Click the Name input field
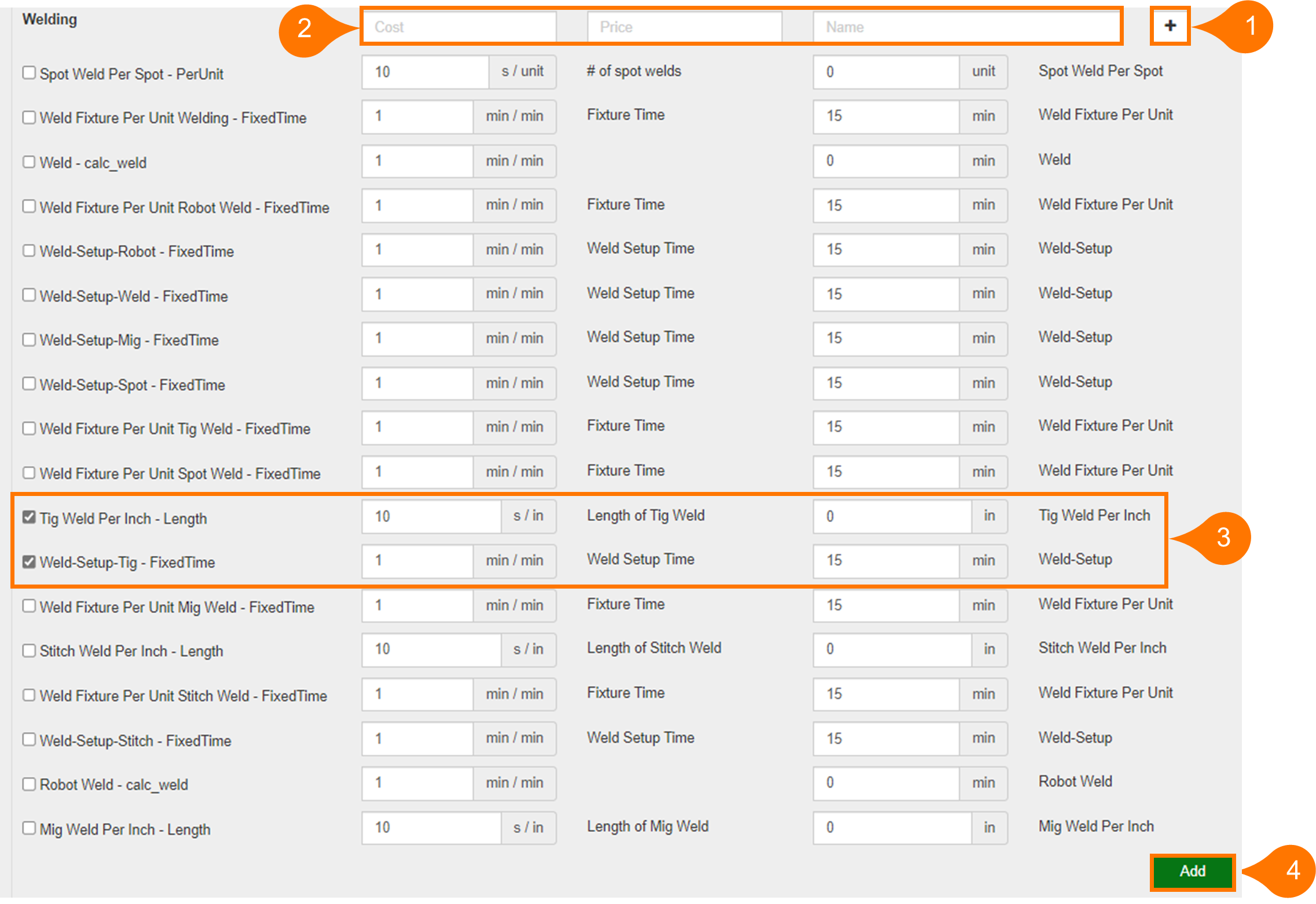Viewport: 1316px width, 904px height. point(966,27)
